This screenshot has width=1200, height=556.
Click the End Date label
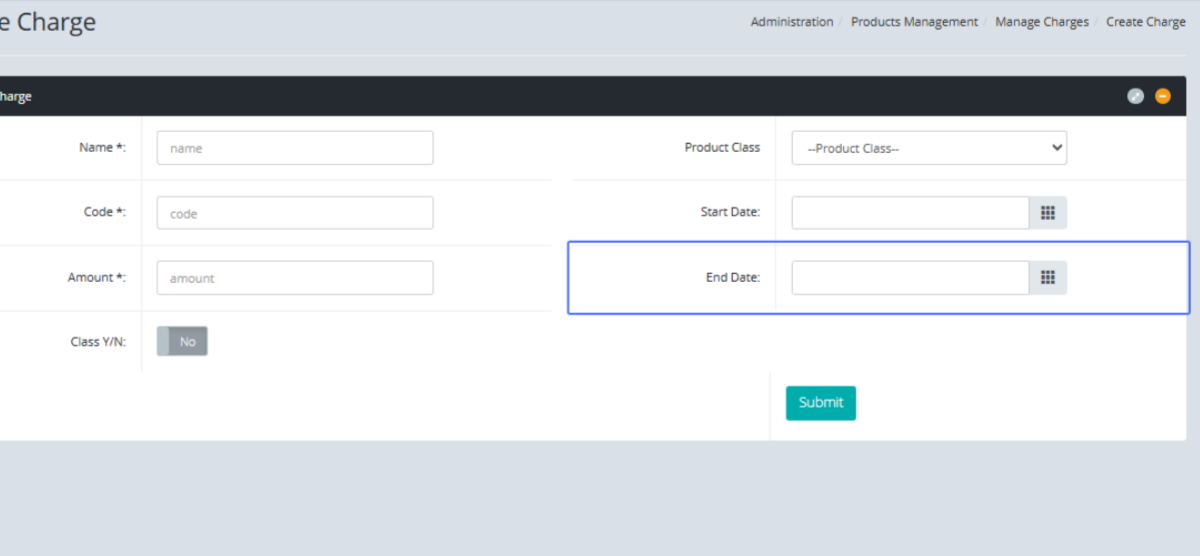pyautogui.click(x=733, y=277)
